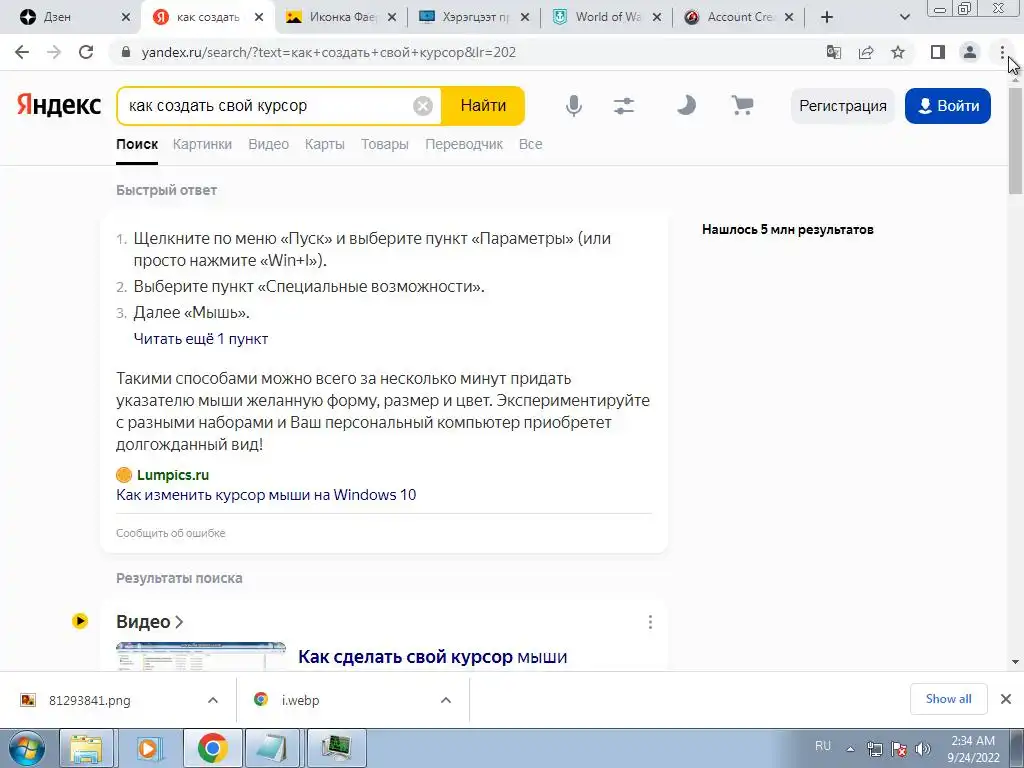Click the Lumpics.ru favicon
This screenshot has width=1024, height=768.
point(123,475)
